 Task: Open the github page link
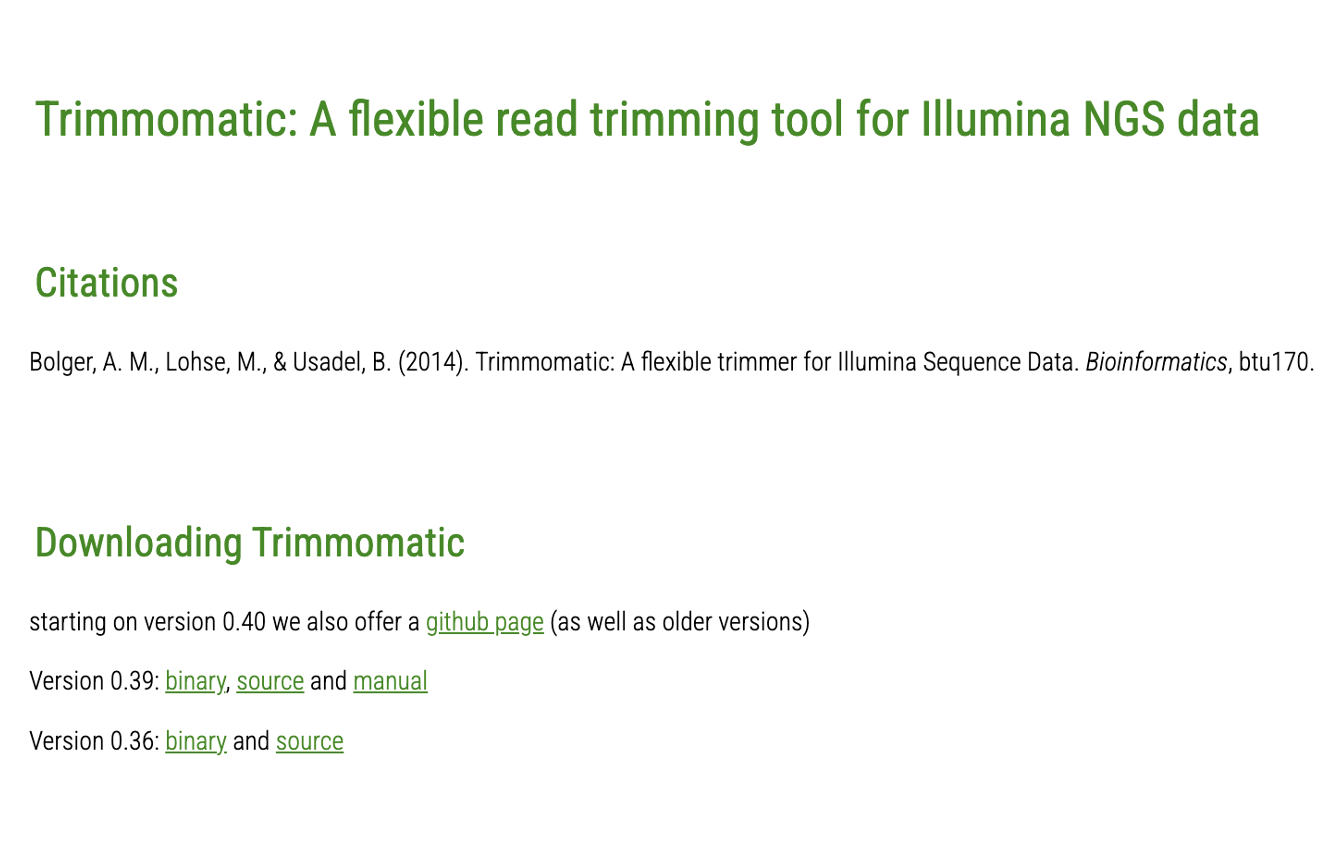484,622
